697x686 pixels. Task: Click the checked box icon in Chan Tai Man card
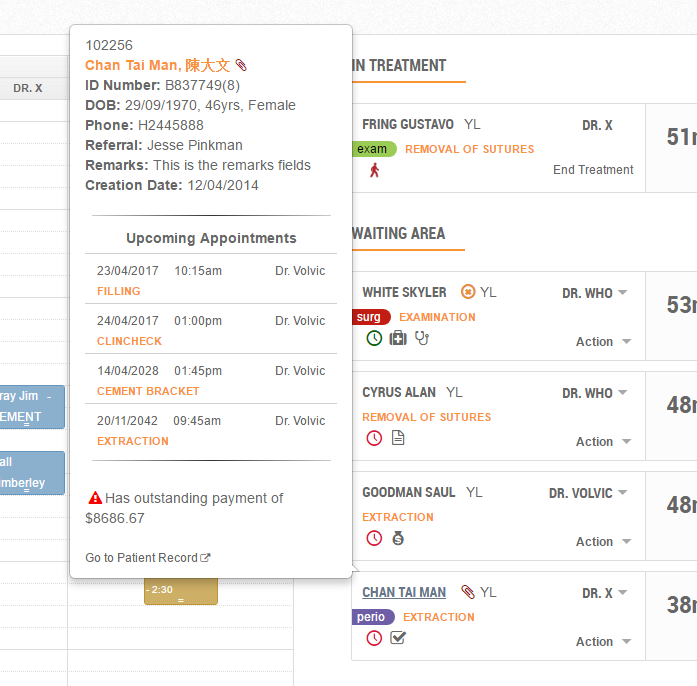pos(398,638)
